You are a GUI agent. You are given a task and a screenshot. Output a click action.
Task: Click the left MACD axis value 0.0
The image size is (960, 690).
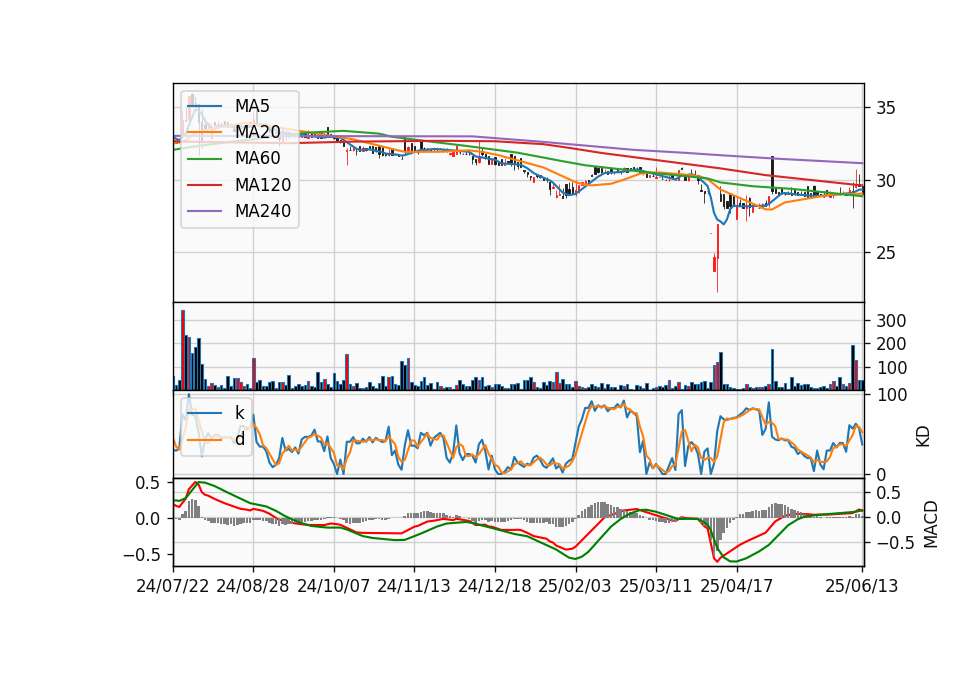pyautogui.click(x=147, y=519)
